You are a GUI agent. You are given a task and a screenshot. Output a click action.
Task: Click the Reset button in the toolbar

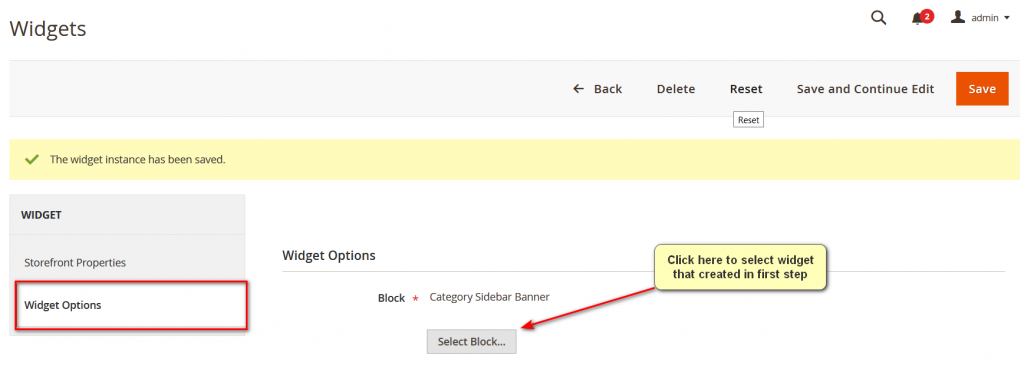coord(746,89)
